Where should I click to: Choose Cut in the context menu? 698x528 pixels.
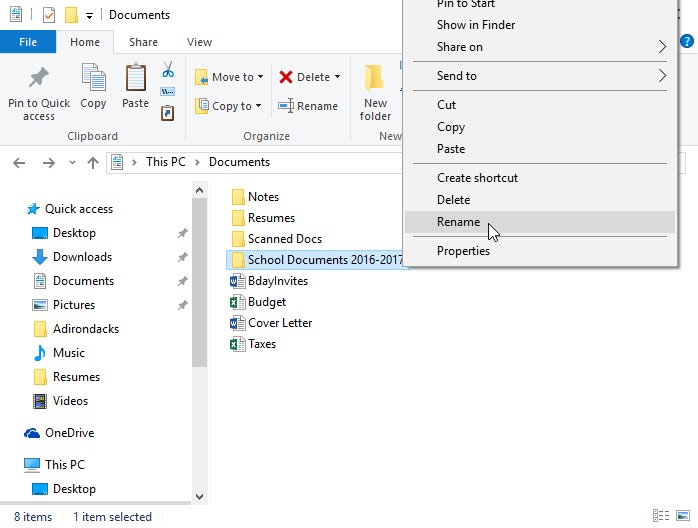pyautogui.click(x=540, y=105)
